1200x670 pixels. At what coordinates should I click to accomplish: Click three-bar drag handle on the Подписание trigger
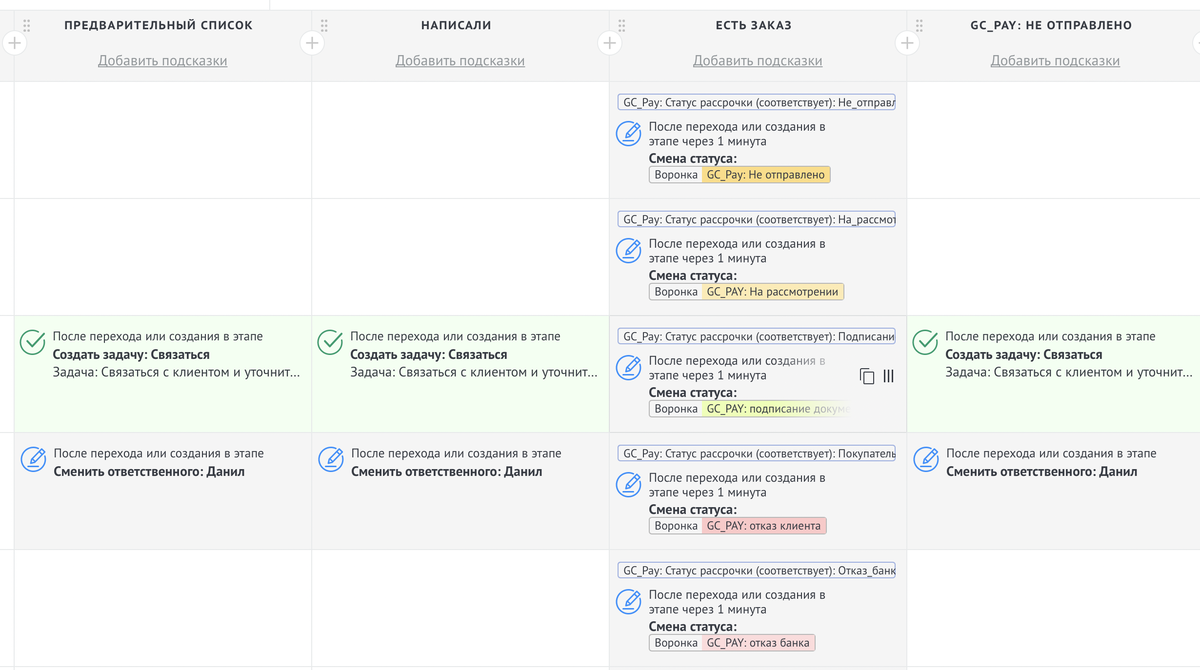(888, 376)
